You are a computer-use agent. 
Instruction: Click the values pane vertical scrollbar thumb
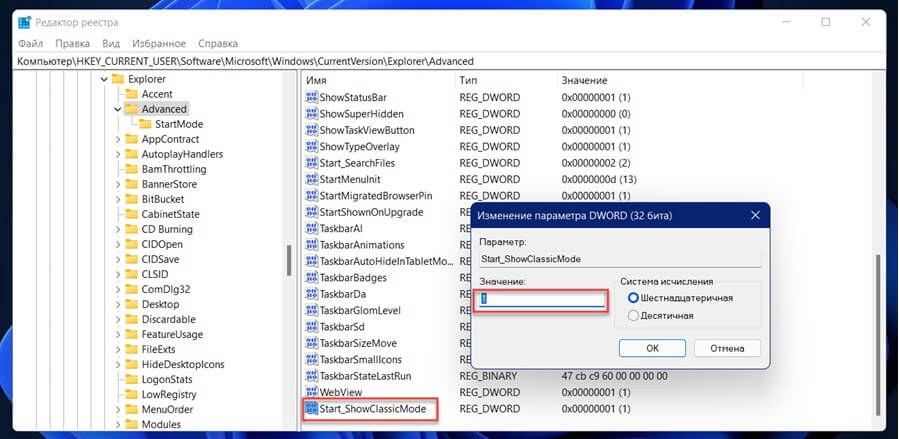876,333
